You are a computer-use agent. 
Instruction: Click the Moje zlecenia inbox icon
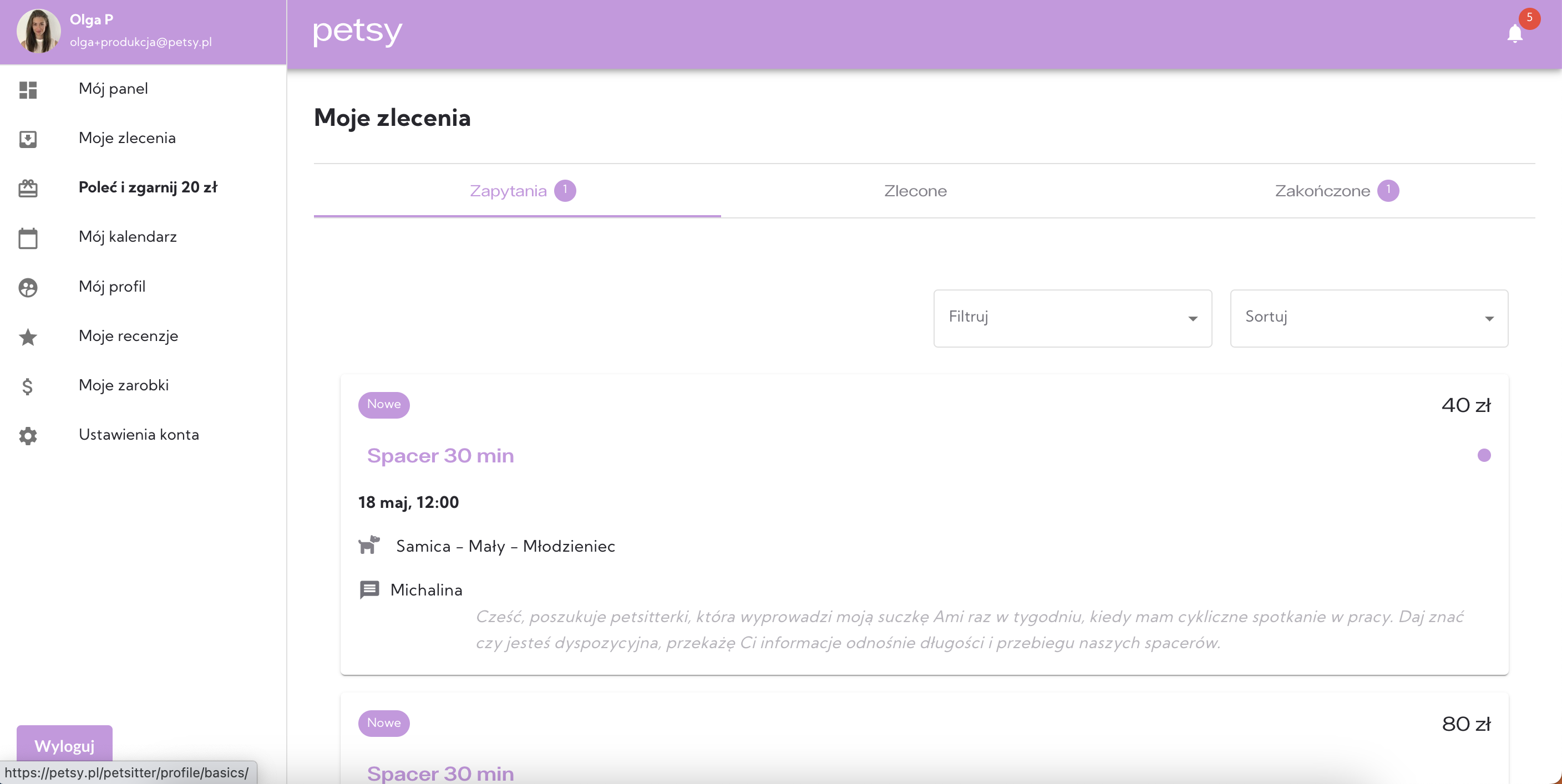(28, 139)
